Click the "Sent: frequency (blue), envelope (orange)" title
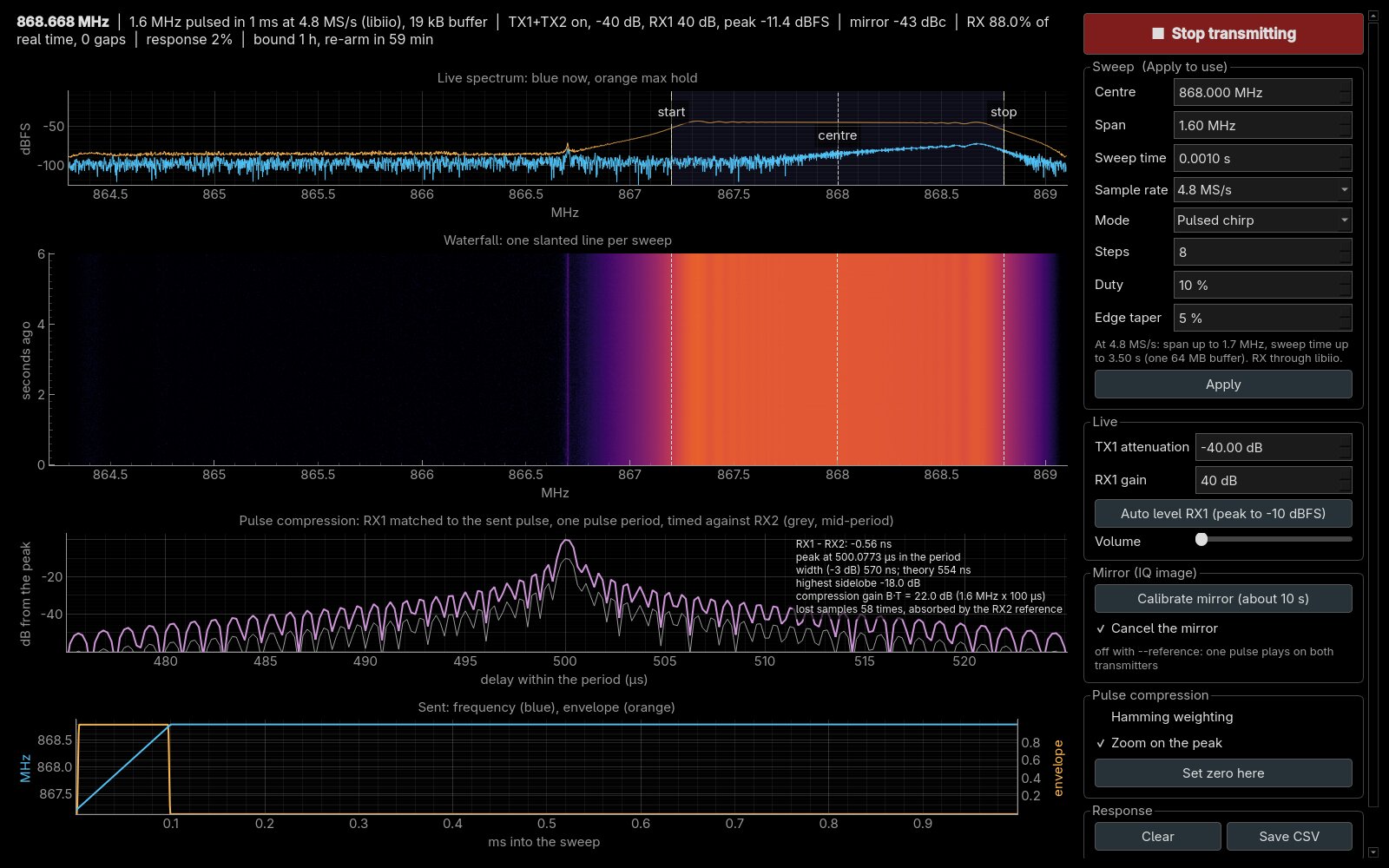 [546, 707]
